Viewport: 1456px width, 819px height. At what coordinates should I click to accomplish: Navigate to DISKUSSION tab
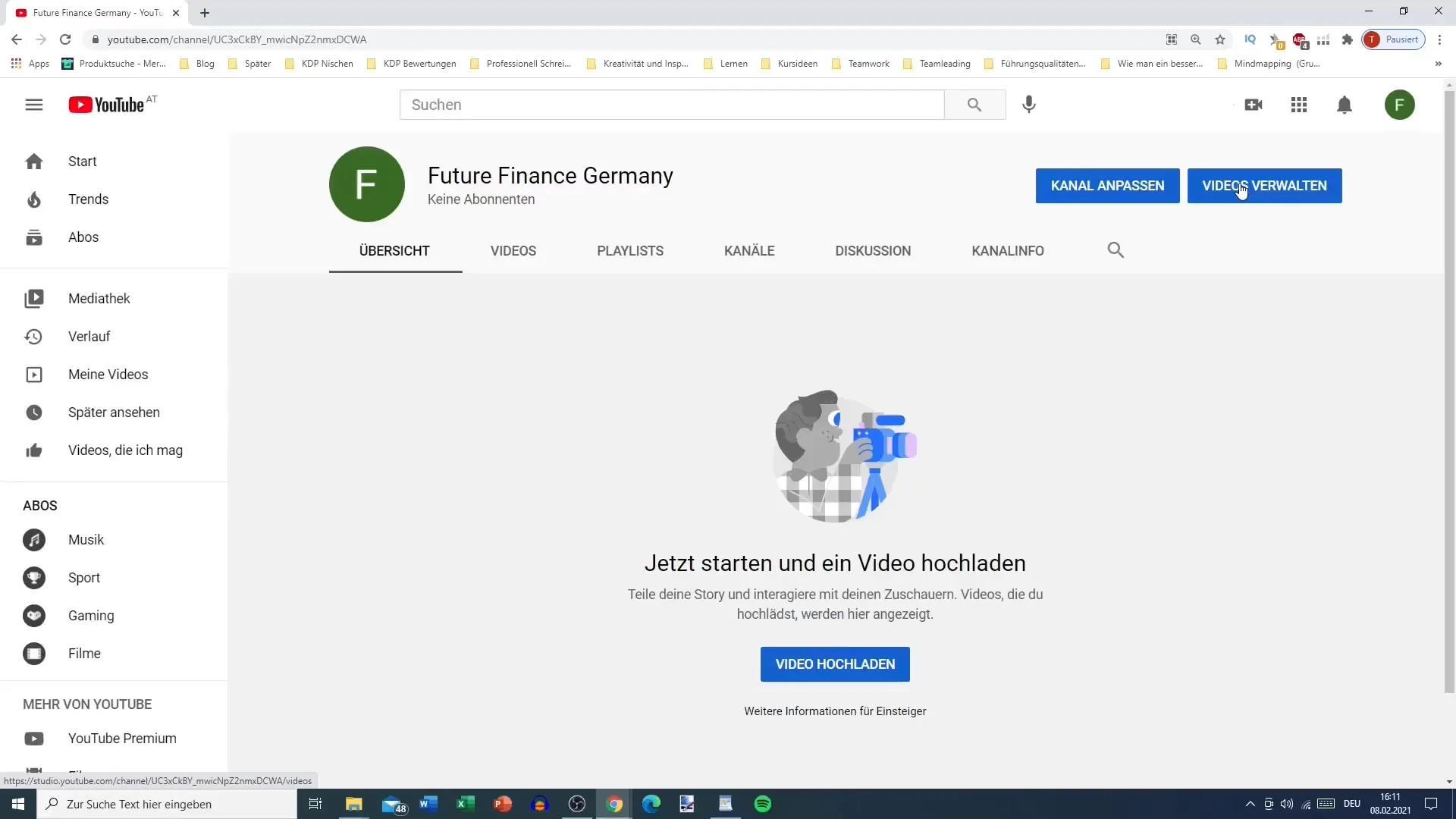tap(873, 251)
